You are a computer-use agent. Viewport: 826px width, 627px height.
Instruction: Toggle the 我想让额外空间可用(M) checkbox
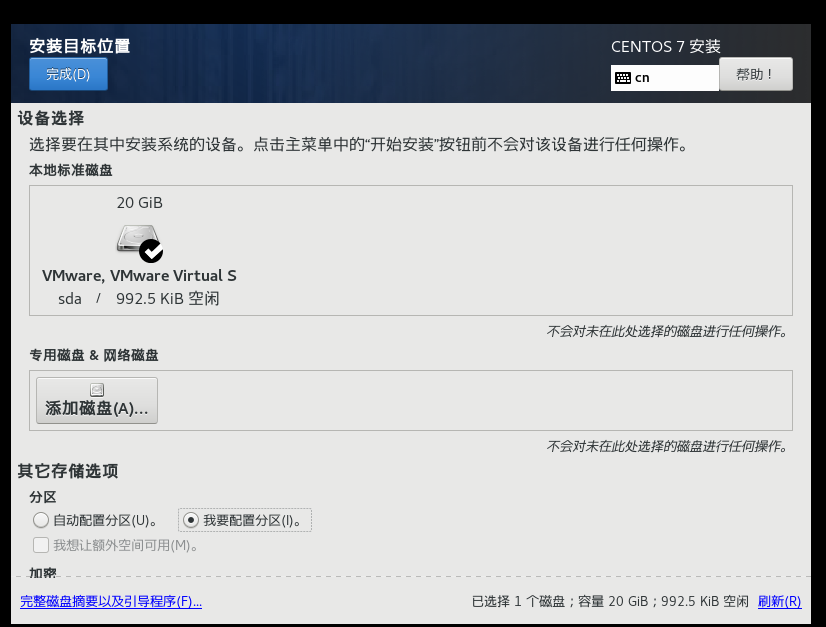pyautogui.click(x=41, y=545)
